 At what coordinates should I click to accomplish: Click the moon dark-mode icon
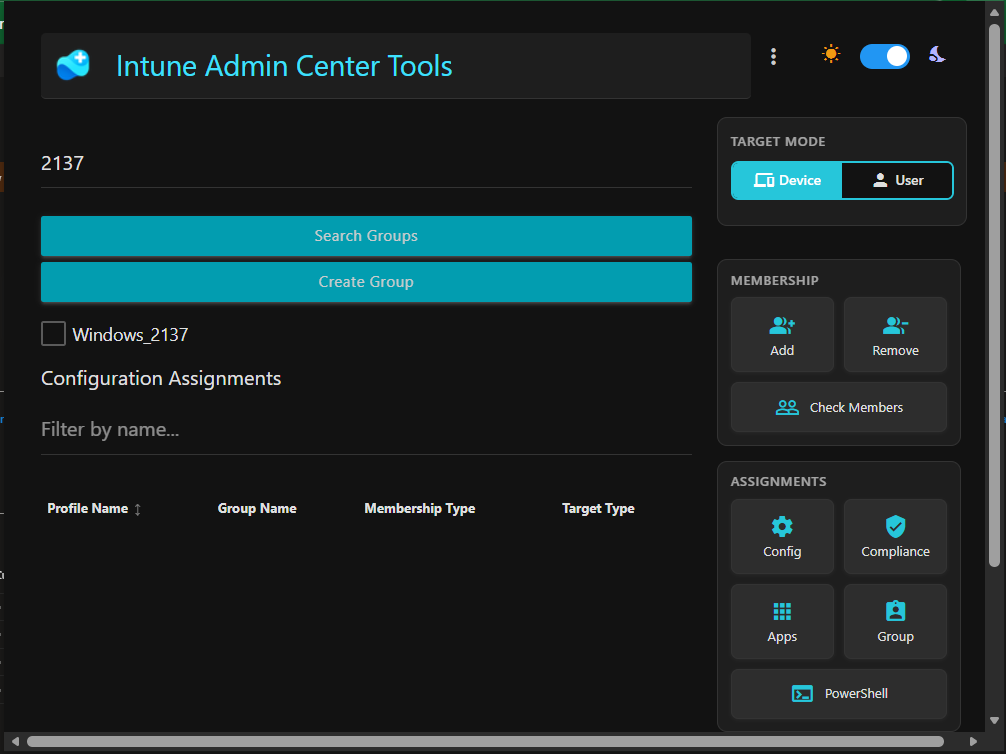coord(936,56)
